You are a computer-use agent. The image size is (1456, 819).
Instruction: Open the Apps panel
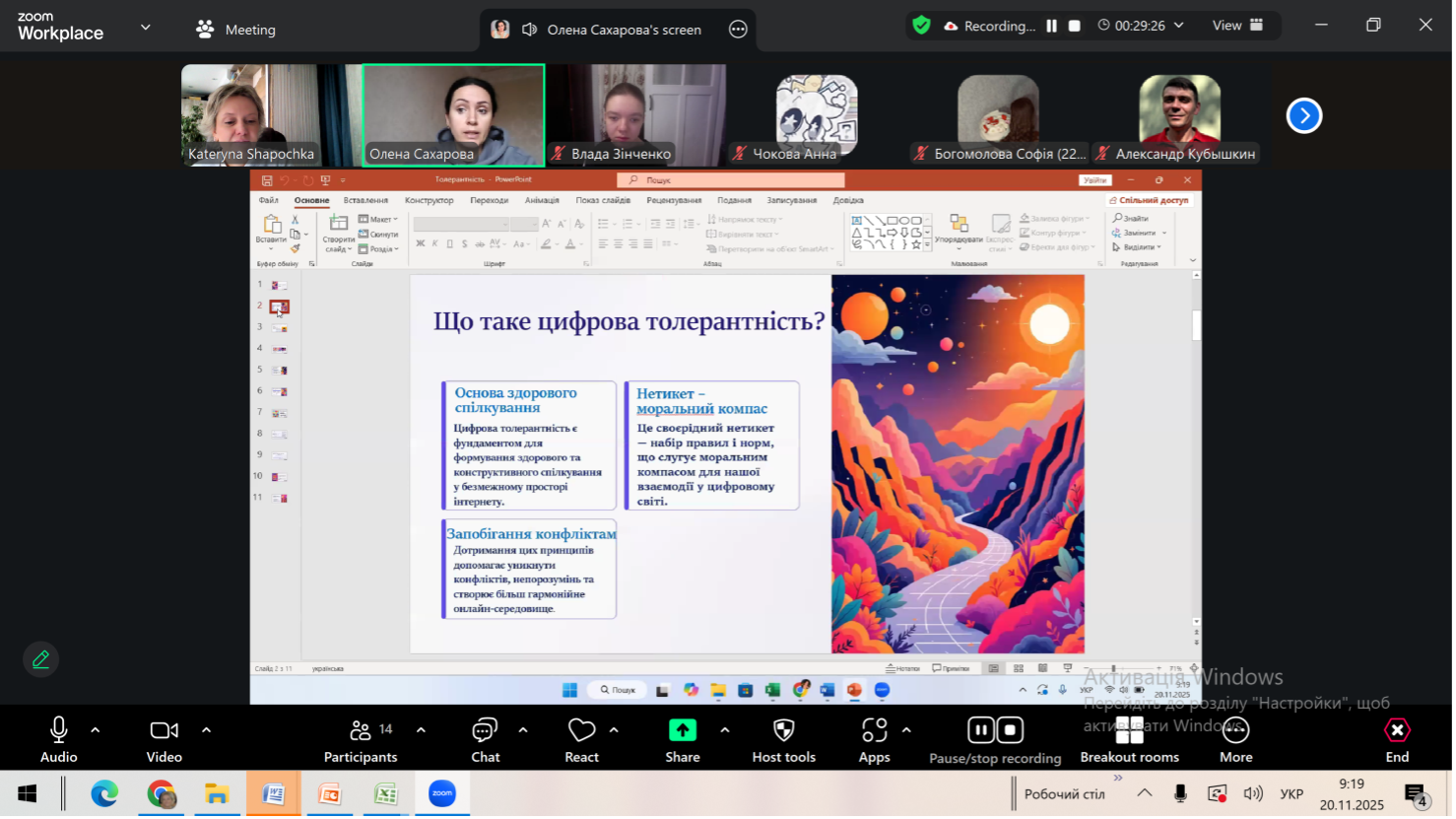pyautogui.click(x=874, y=739)
